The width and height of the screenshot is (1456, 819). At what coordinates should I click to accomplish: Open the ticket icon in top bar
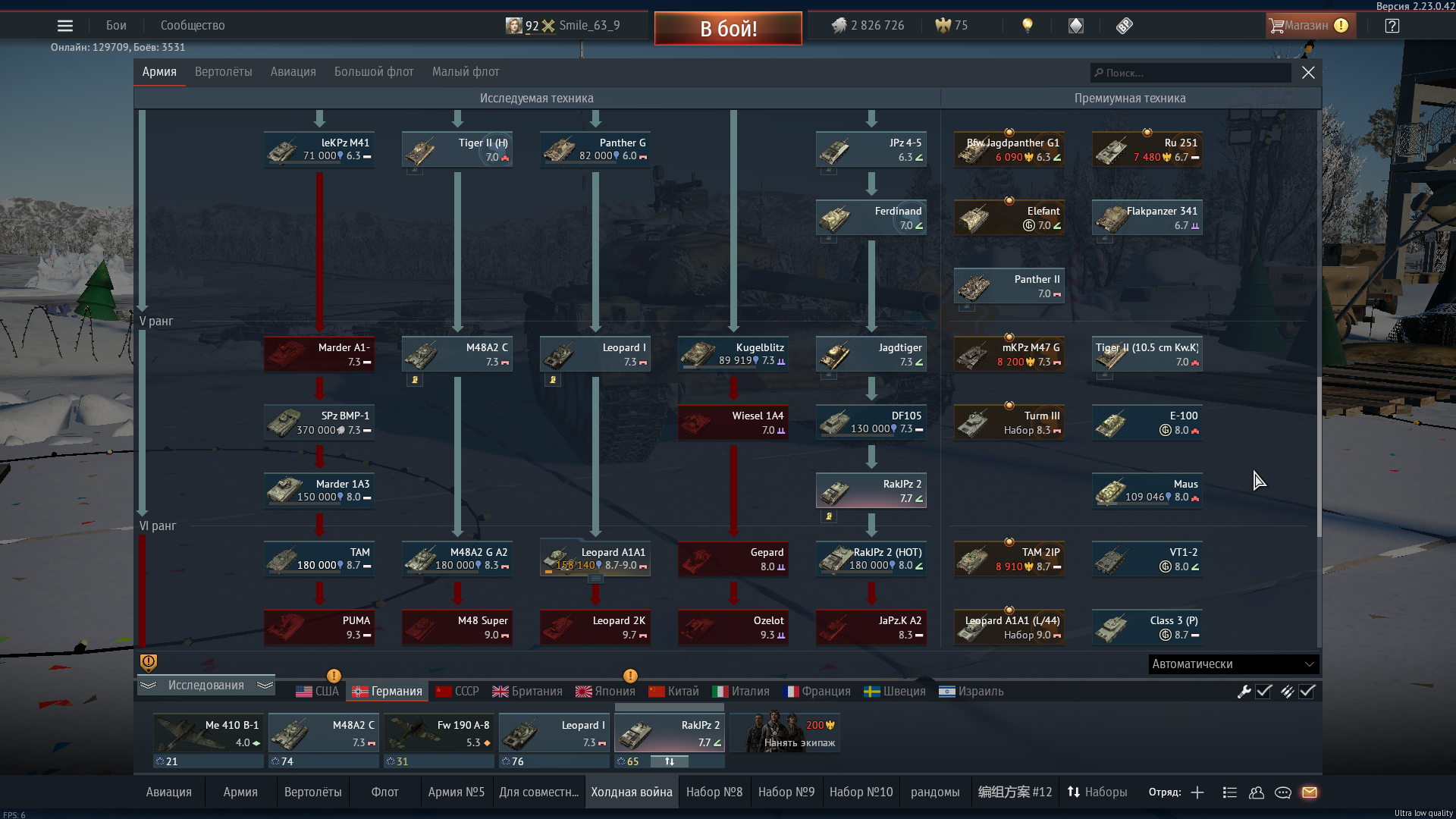click(x=1125, y=26)
